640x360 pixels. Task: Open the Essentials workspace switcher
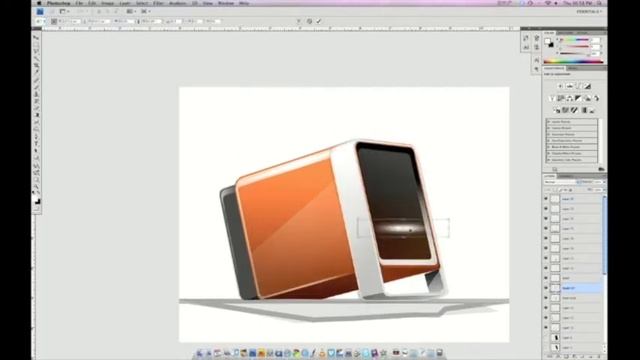[x=589, y=11]
